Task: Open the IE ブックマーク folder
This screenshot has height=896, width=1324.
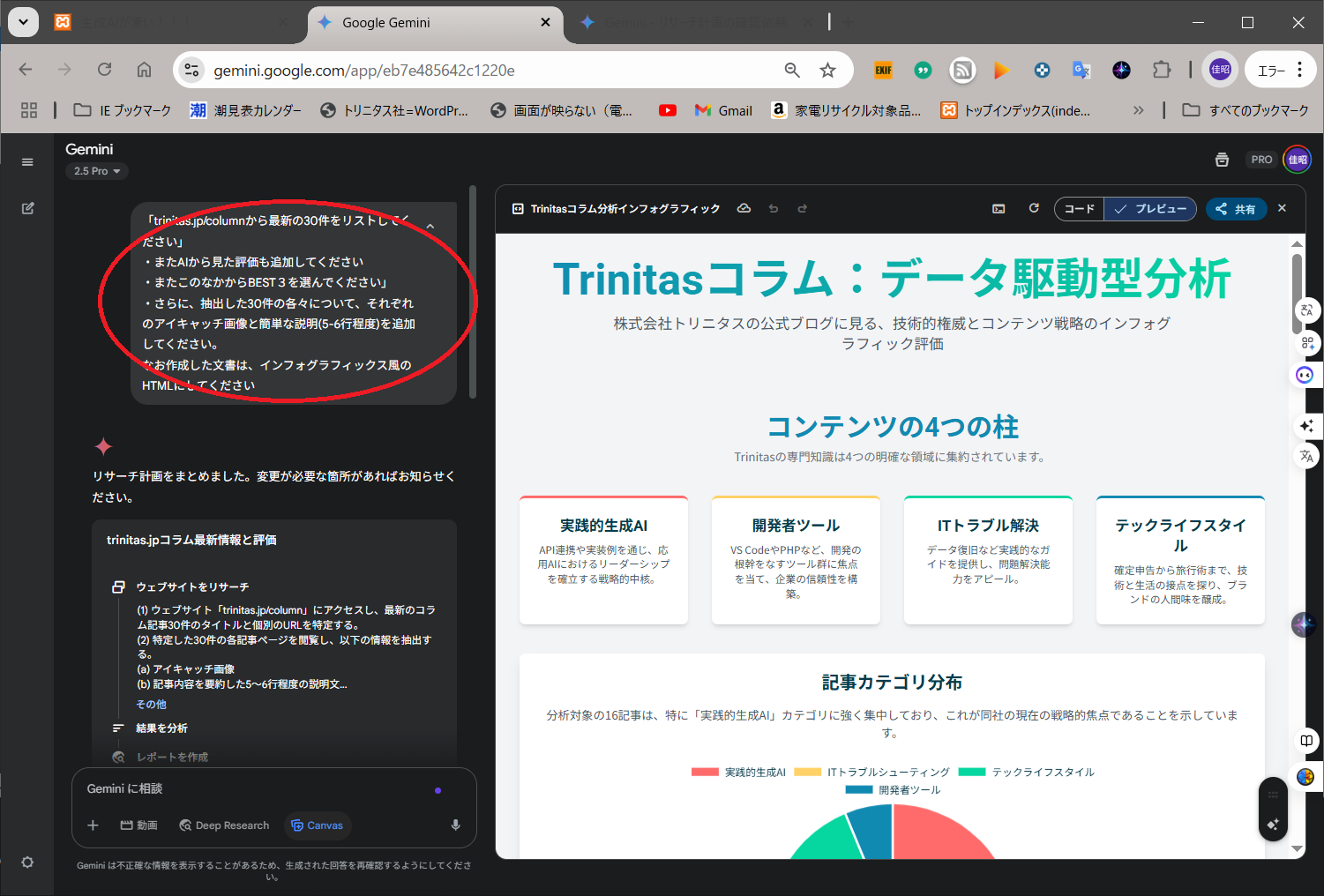Action: coord(122,110)
